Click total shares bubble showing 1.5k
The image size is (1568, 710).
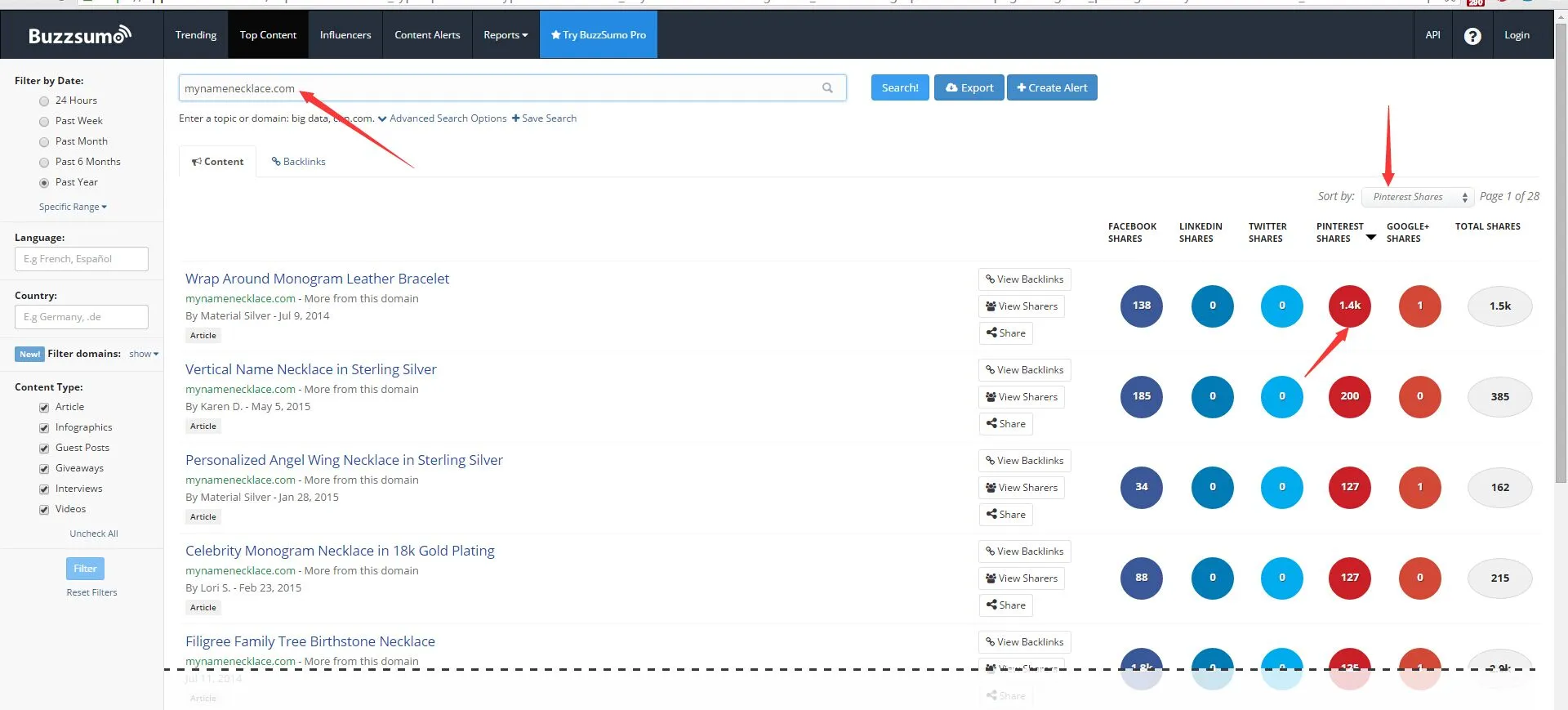point(1500,306)
